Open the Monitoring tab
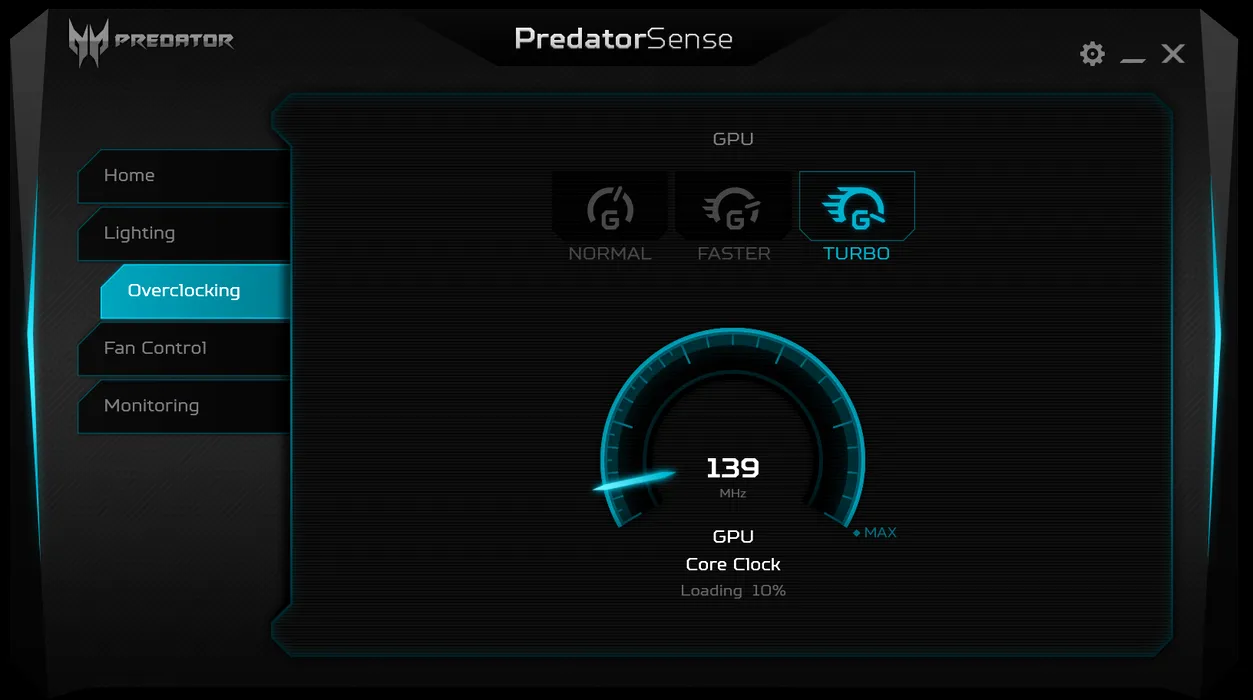 tap(184, 406)
